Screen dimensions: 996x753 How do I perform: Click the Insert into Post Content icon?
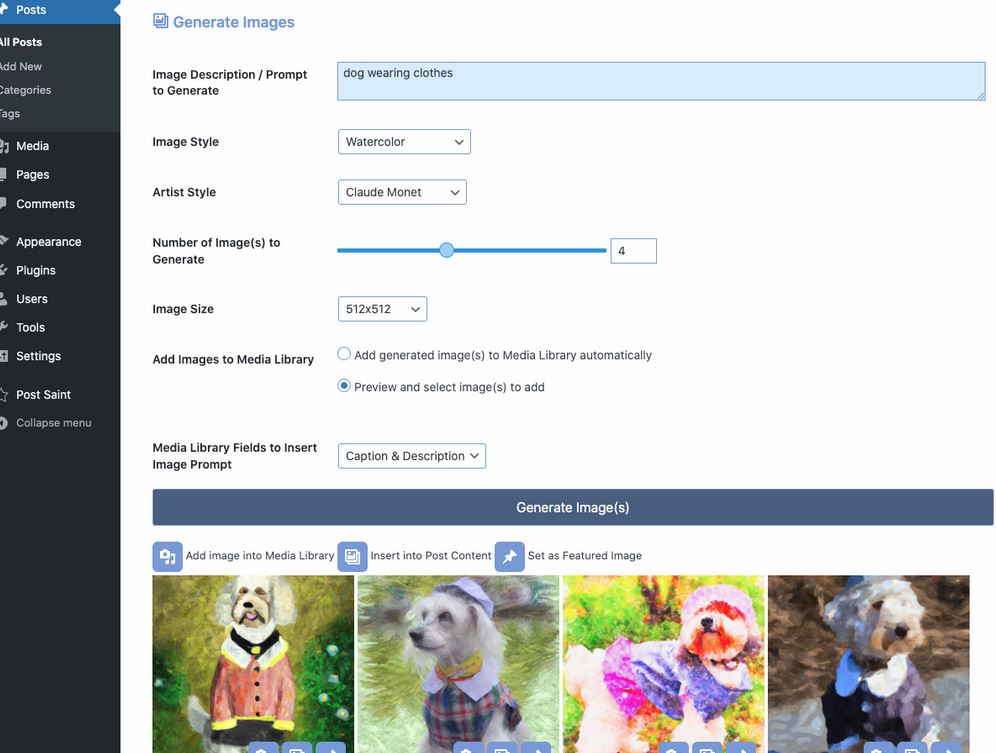pyautogui.click(x=353, y=557)
